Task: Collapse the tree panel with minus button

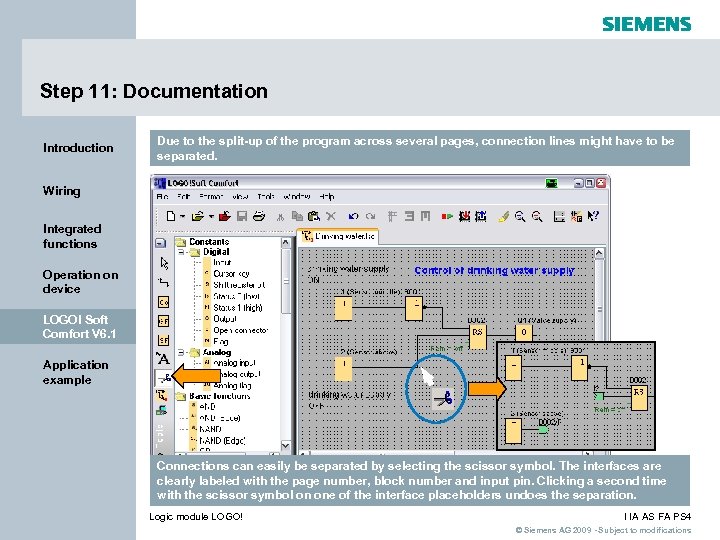Action: (161, 243)
